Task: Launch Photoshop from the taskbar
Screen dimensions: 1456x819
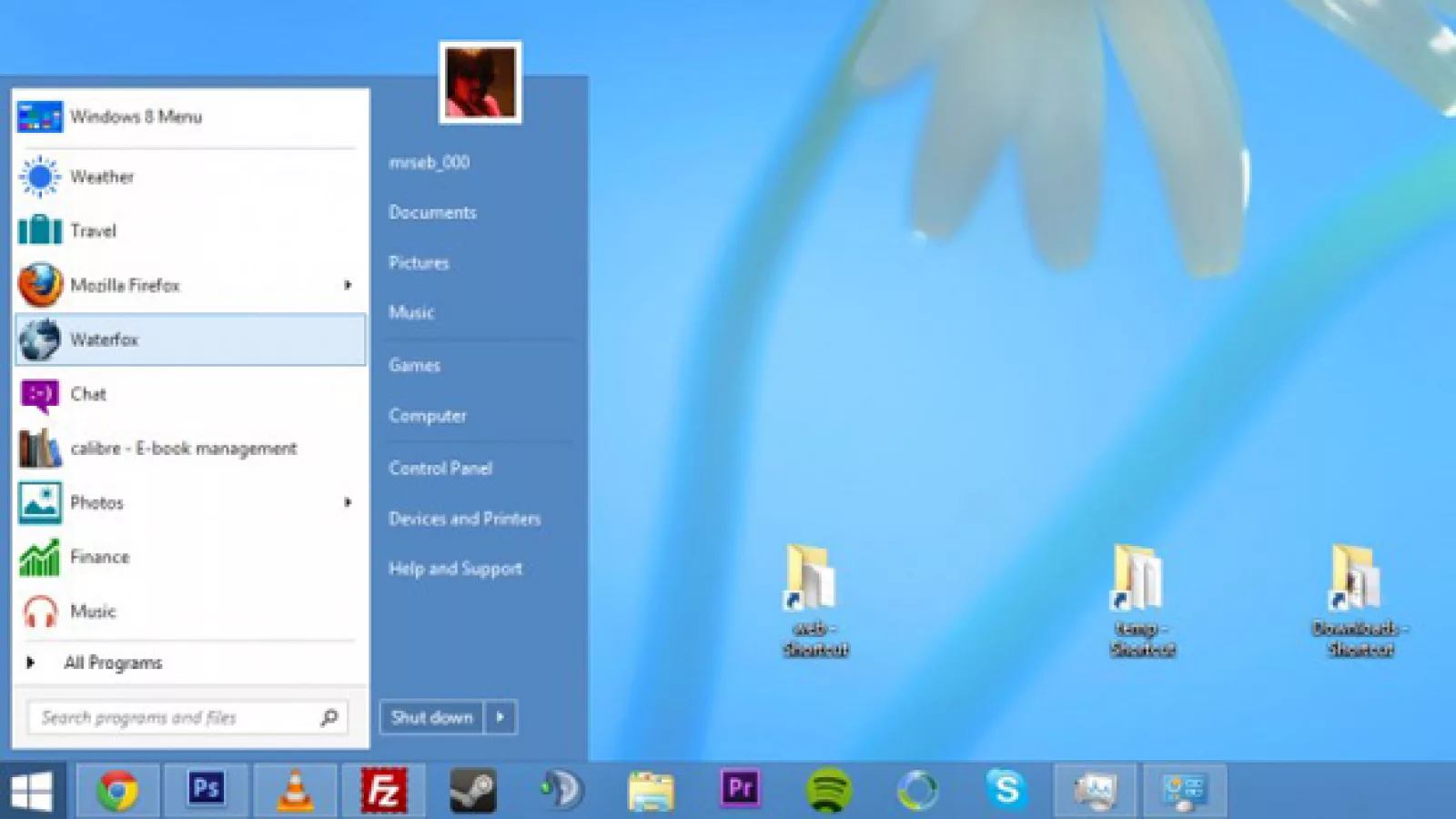Action: [206, 790]
